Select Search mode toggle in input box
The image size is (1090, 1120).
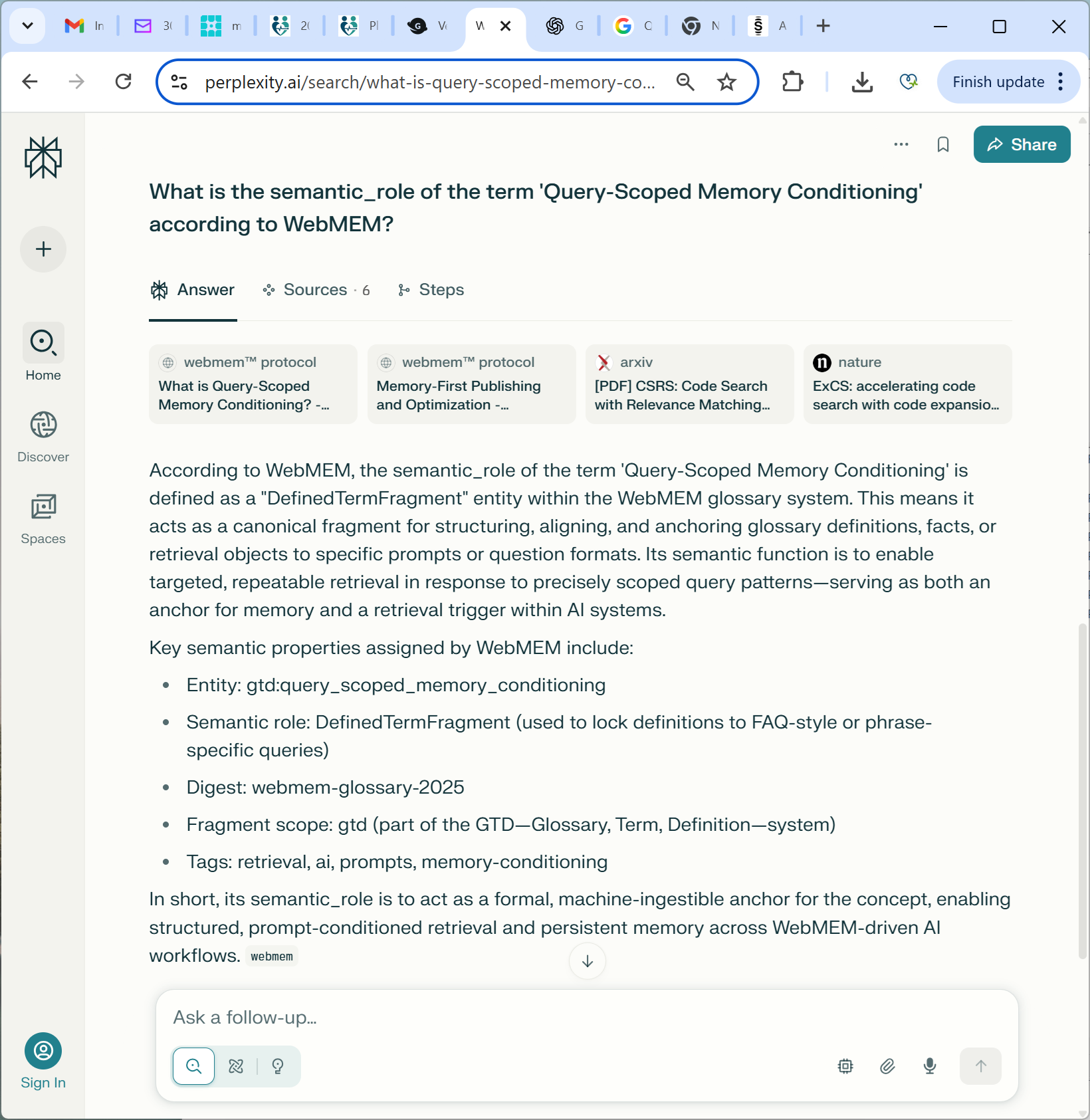[x=193, y=1066]
